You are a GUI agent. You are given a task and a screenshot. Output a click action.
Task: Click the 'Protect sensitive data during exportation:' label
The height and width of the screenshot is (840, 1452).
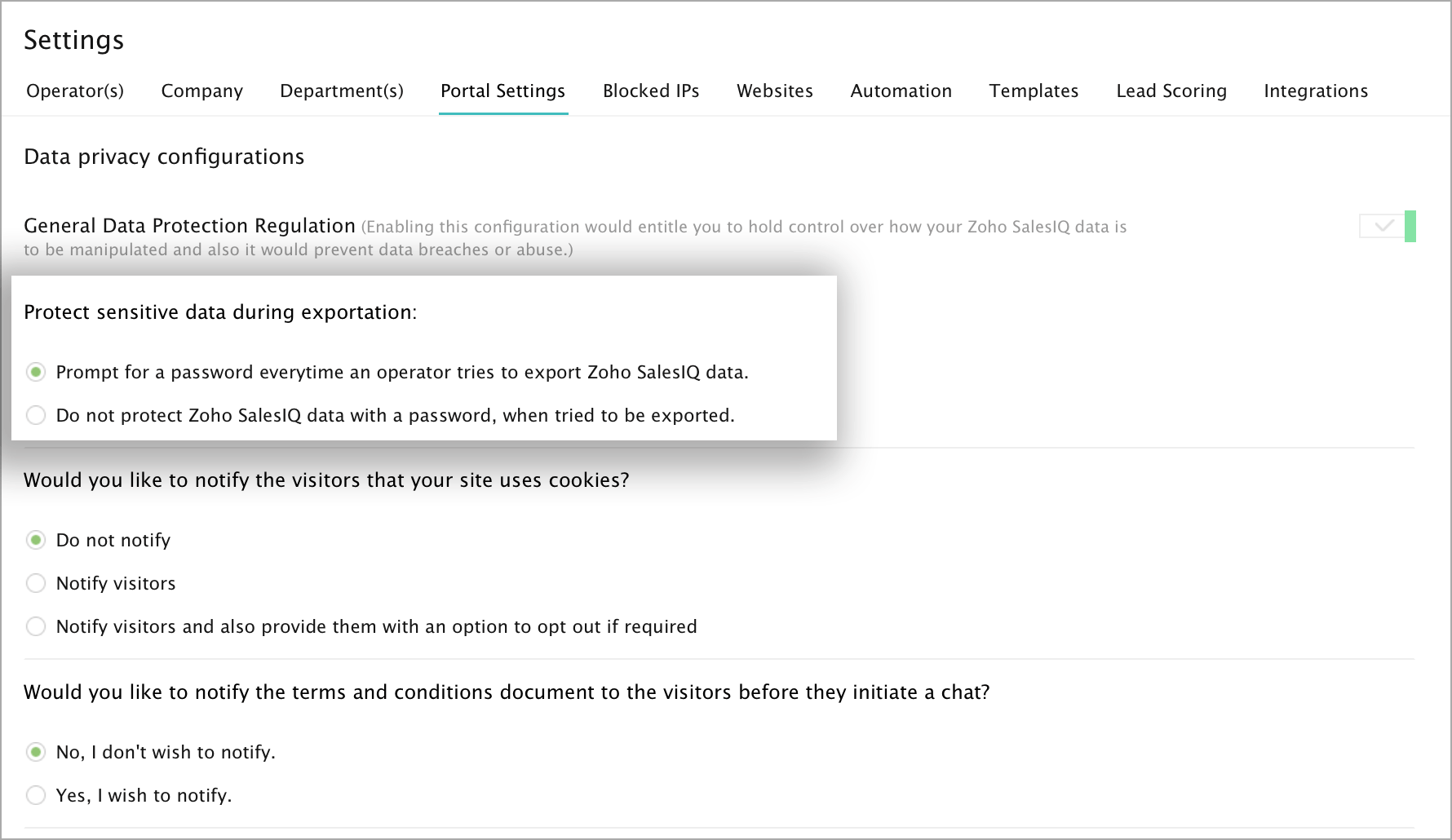[x=220, y=312]
